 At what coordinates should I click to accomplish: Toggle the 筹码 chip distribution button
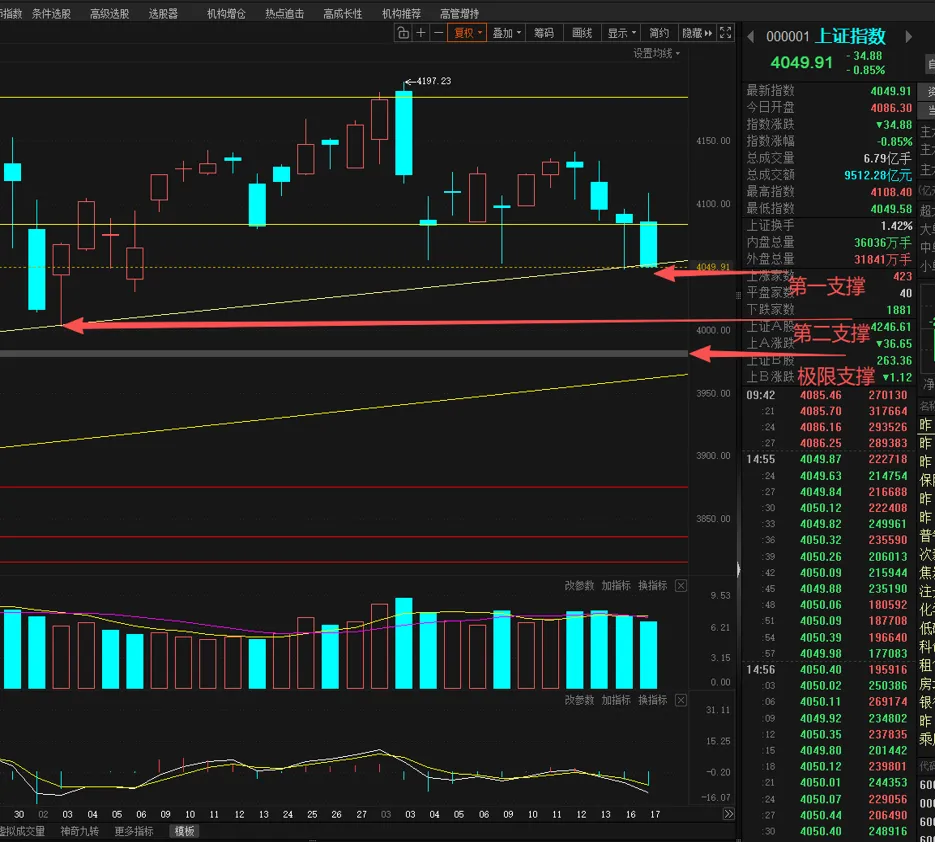click(544, 33)
